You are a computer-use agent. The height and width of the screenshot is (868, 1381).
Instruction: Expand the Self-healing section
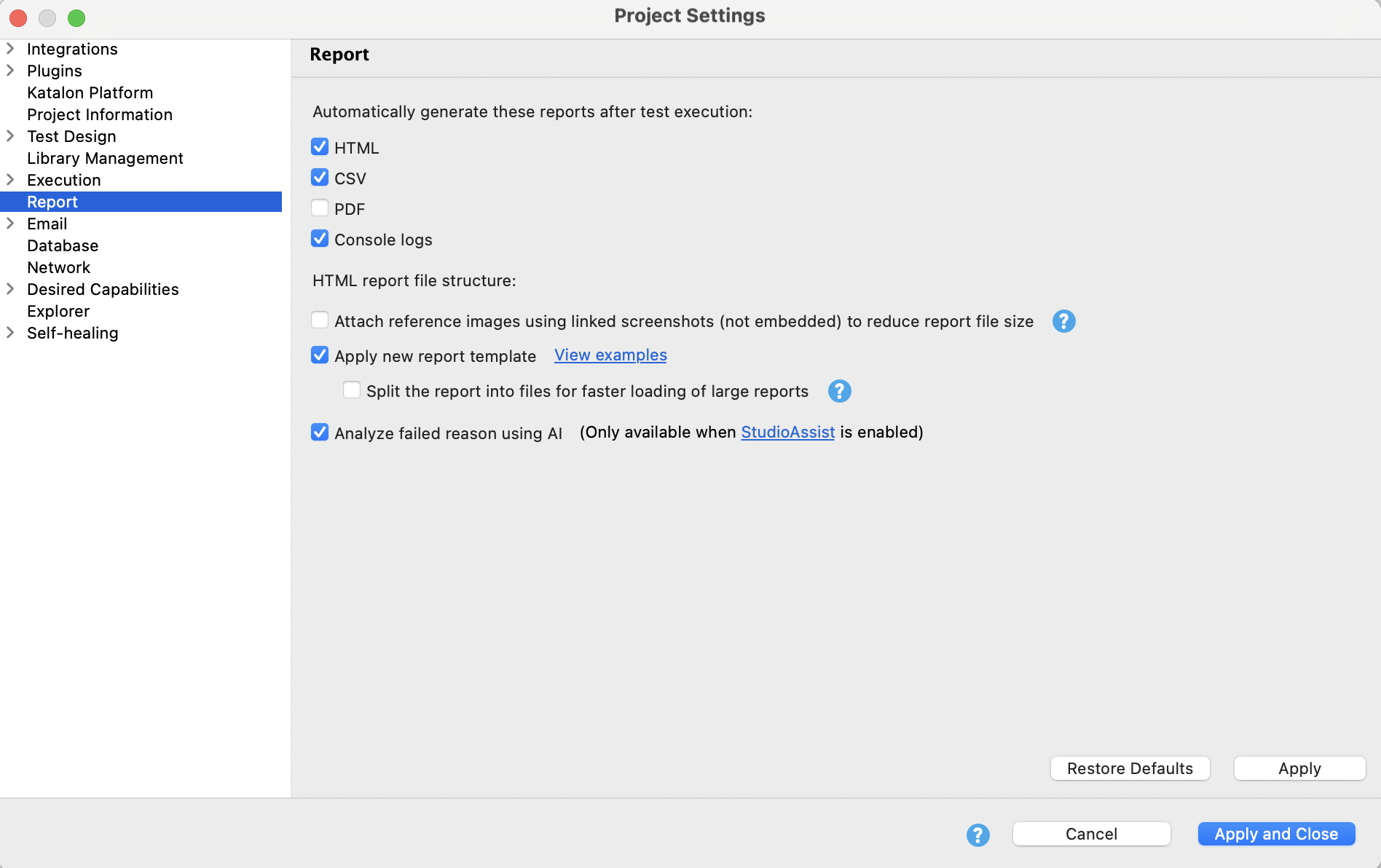10,332
